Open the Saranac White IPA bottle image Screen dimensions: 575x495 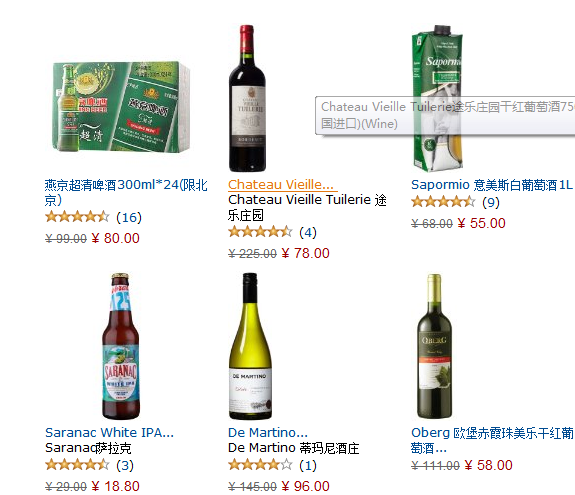[121, 346]
